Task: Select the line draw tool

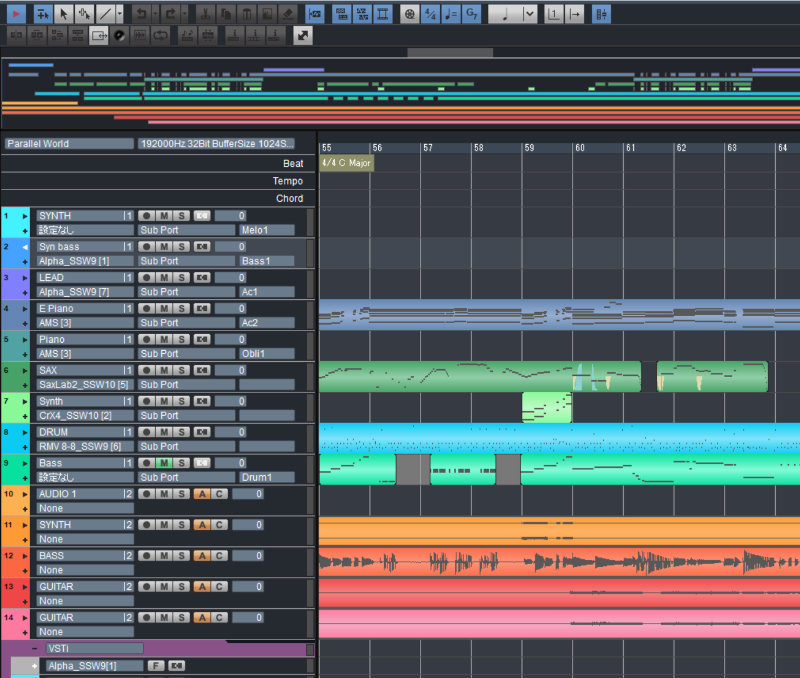Action: coord(105,14)
